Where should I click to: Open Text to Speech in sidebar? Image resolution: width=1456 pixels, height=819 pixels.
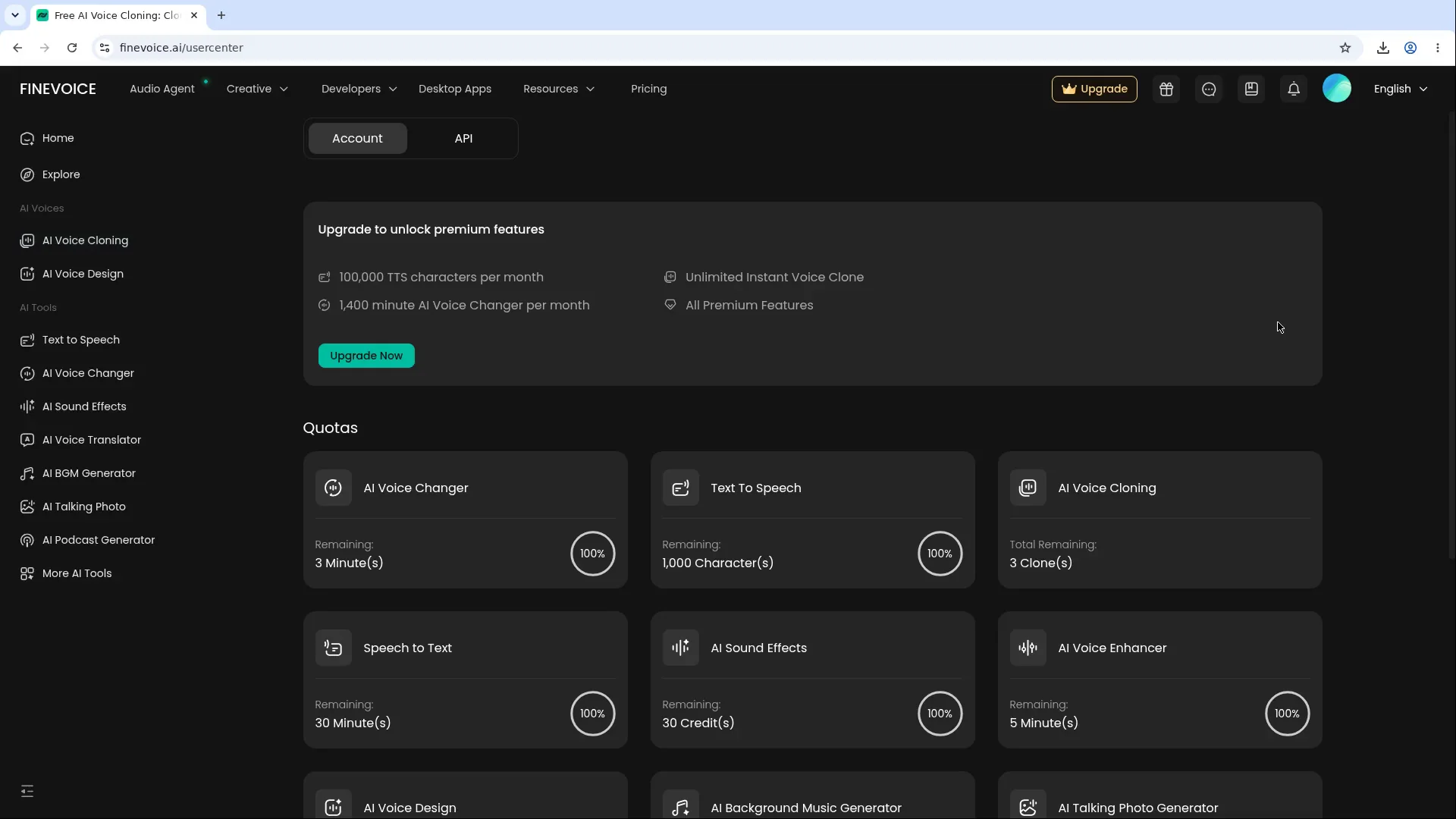[x=70, y=340]
